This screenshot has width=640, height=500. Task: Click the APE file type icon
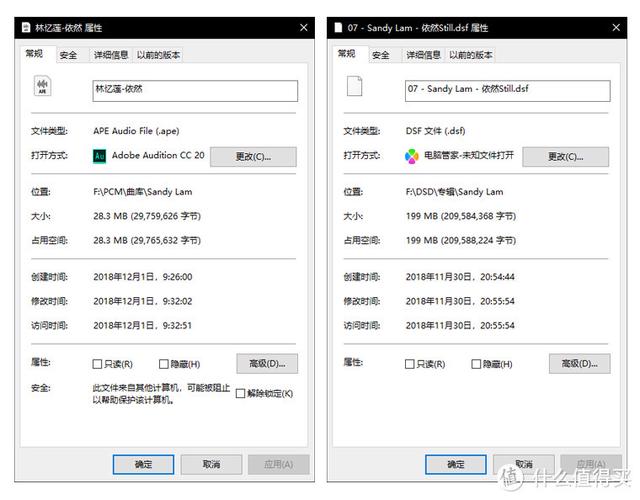pos(42,86)
